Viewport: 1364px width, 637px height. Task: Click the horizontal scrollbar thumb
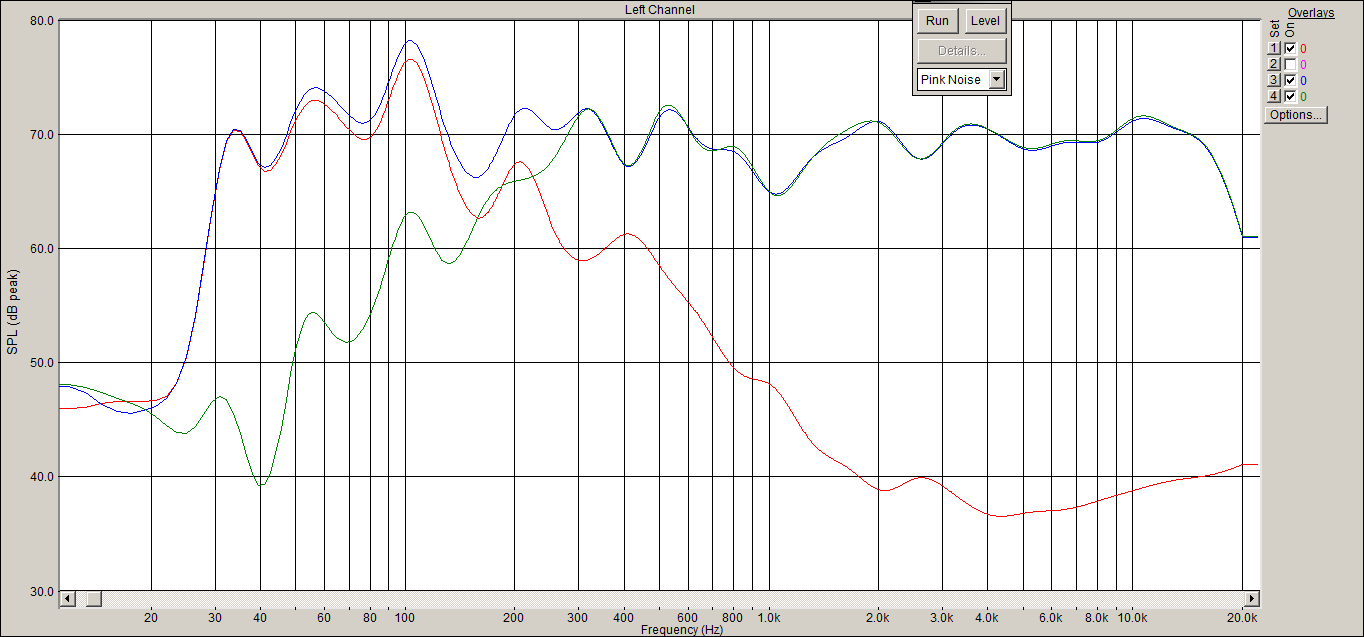click(x=93, y=598)
